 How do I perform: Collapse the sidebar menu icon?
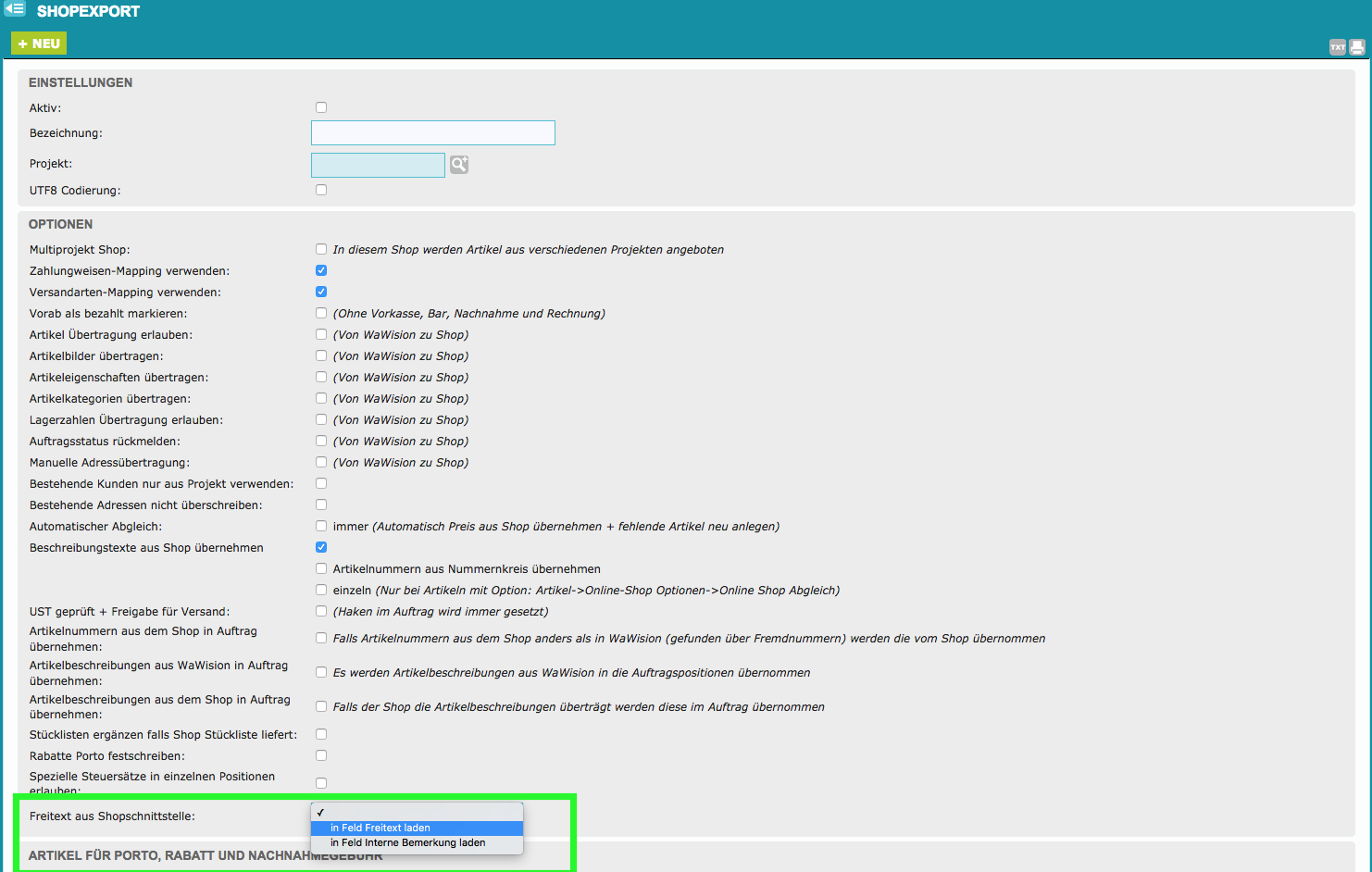coord(15,9)
